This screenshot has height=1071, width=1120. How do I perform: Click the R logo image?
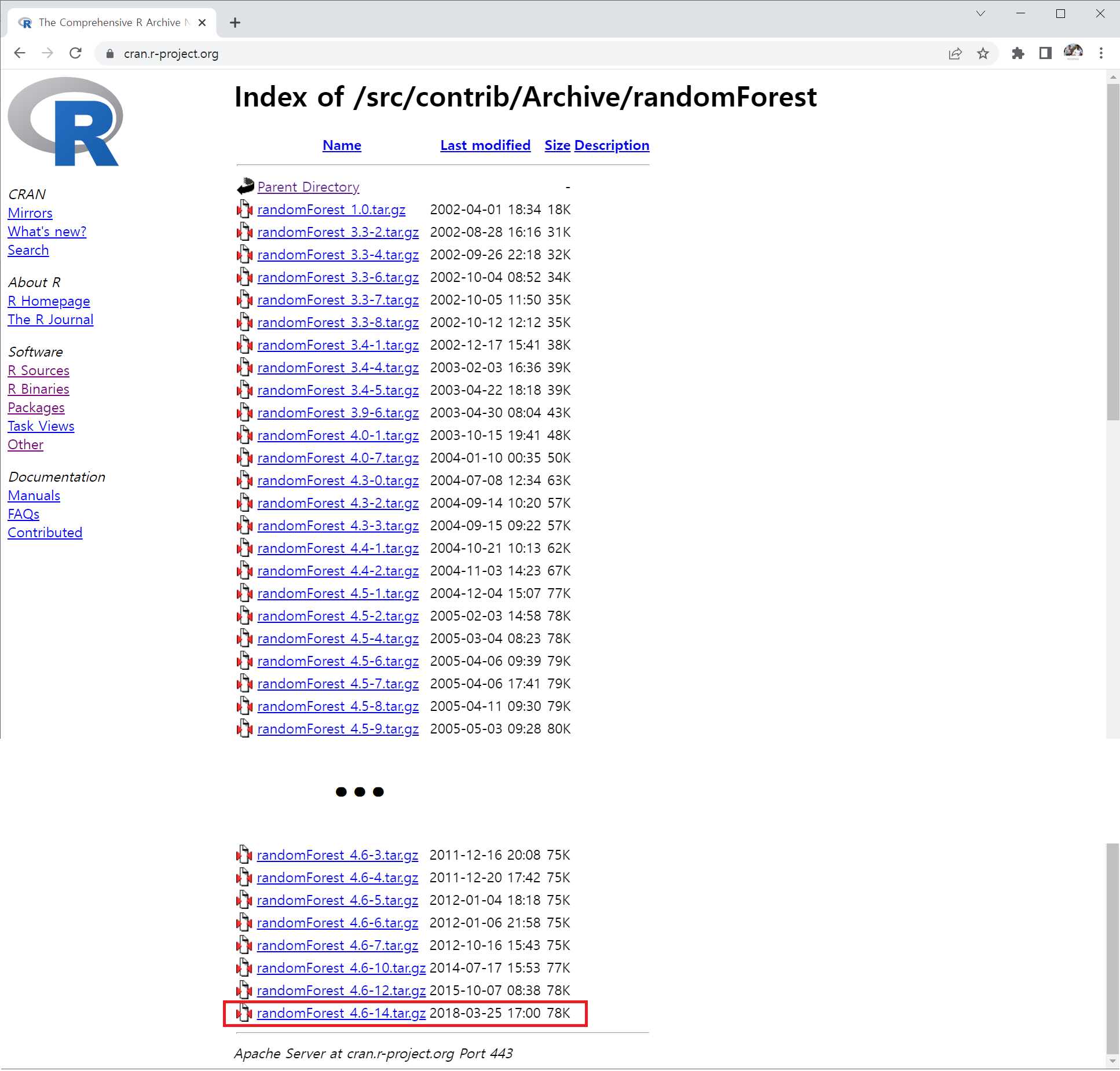(x=65, y=122)
